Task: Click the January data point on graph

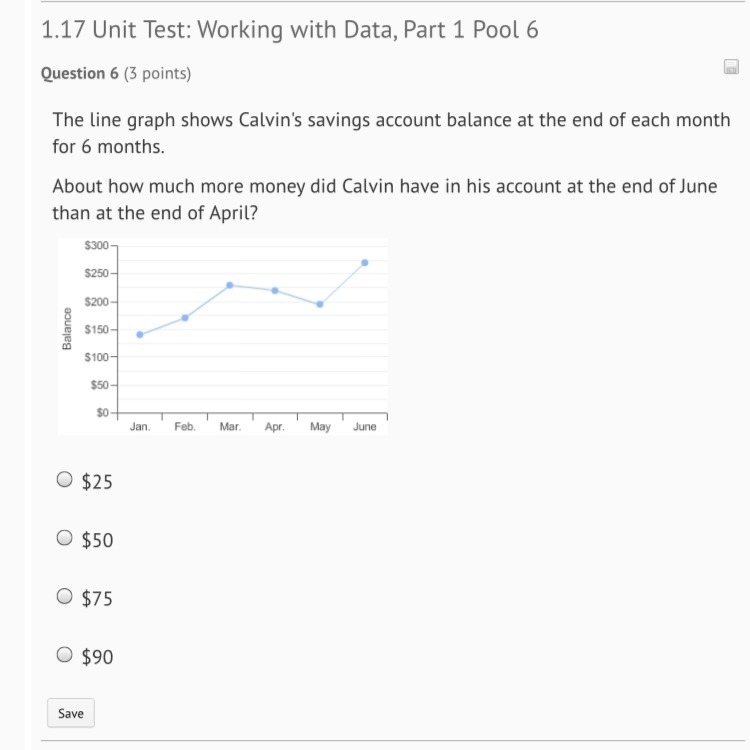Action: [140, 335]
